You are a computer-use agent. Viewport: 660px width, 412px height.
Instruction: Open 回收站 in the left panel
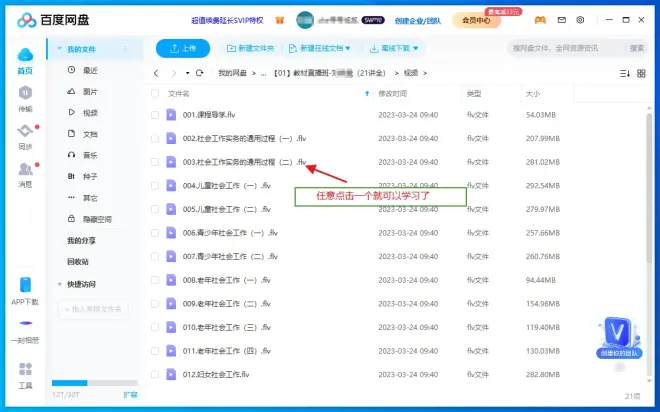pos(79,261)
